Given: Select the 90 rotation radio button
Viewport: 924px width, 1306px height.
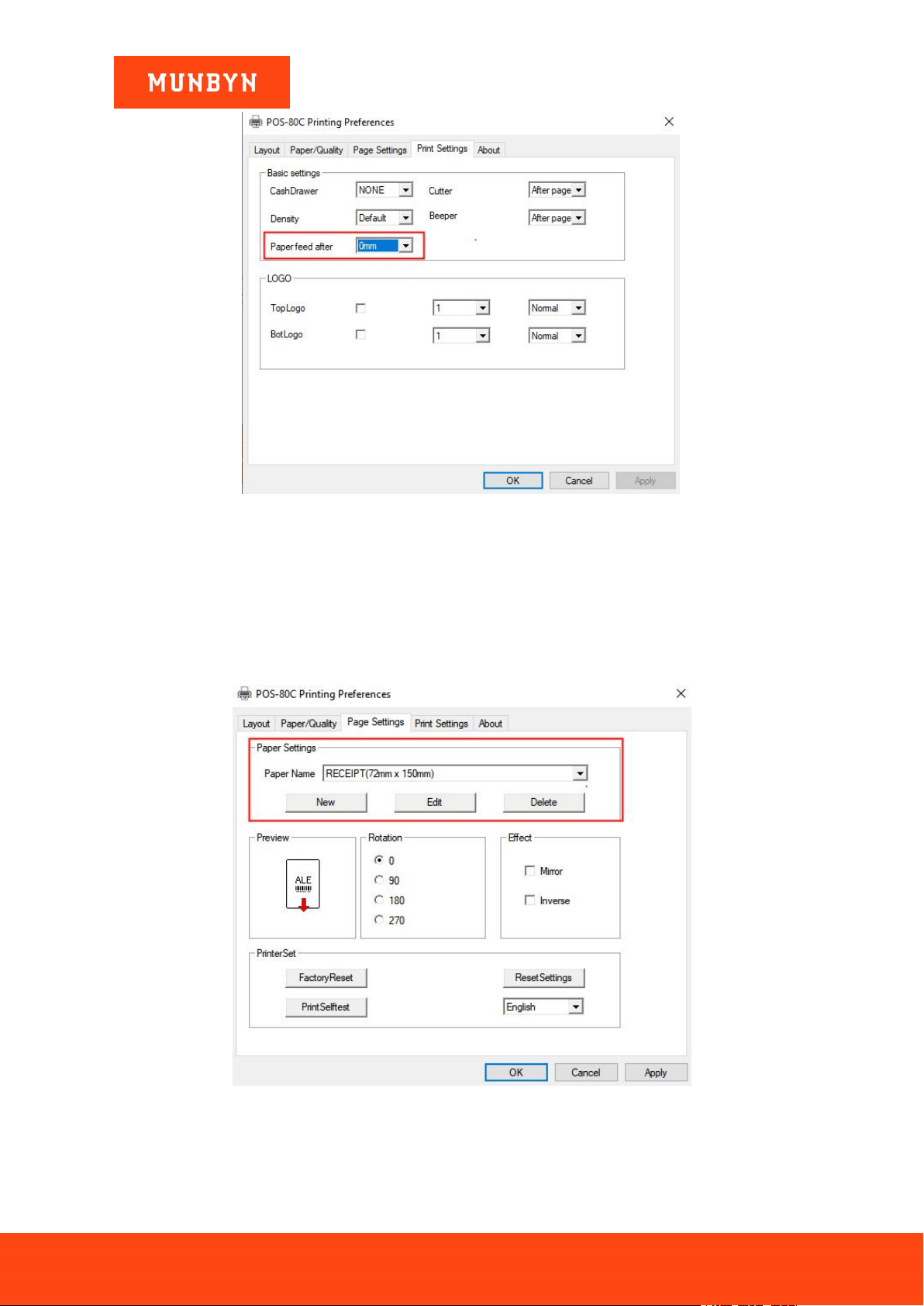Looking at the screenshot, I should click(379, 880).
